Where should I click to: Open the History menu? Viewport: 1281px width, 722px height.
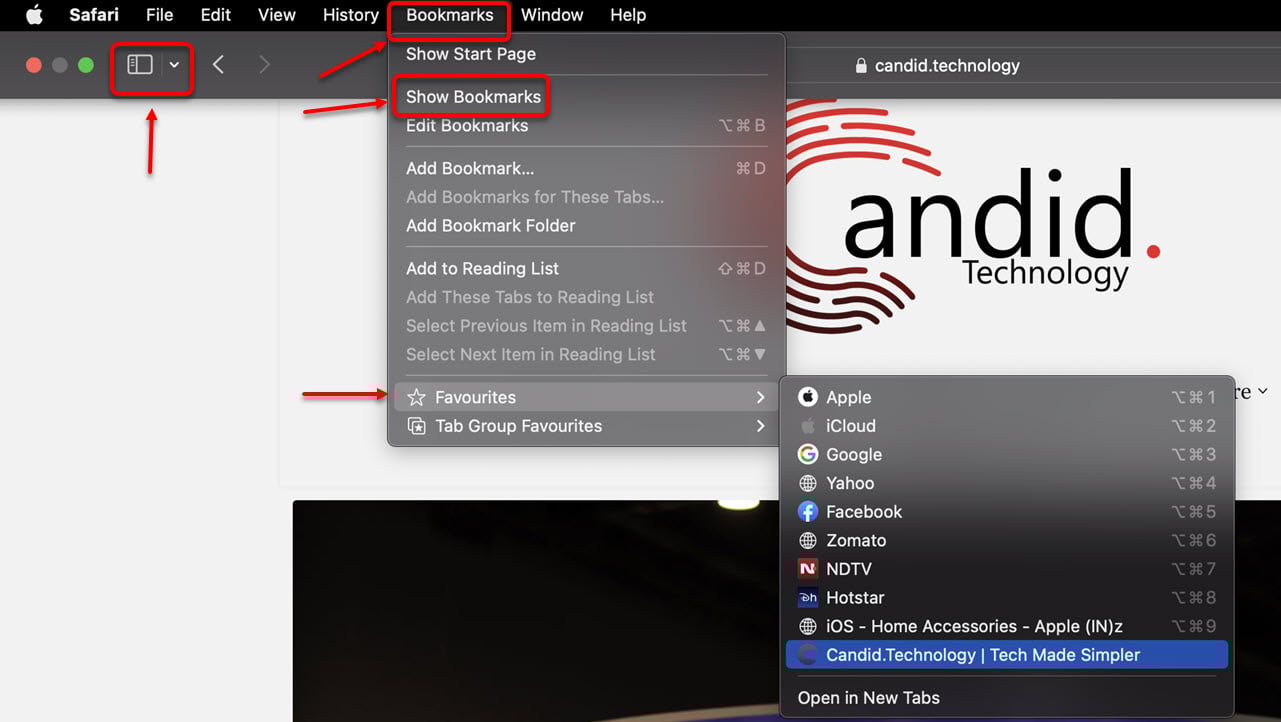[349, 15]
